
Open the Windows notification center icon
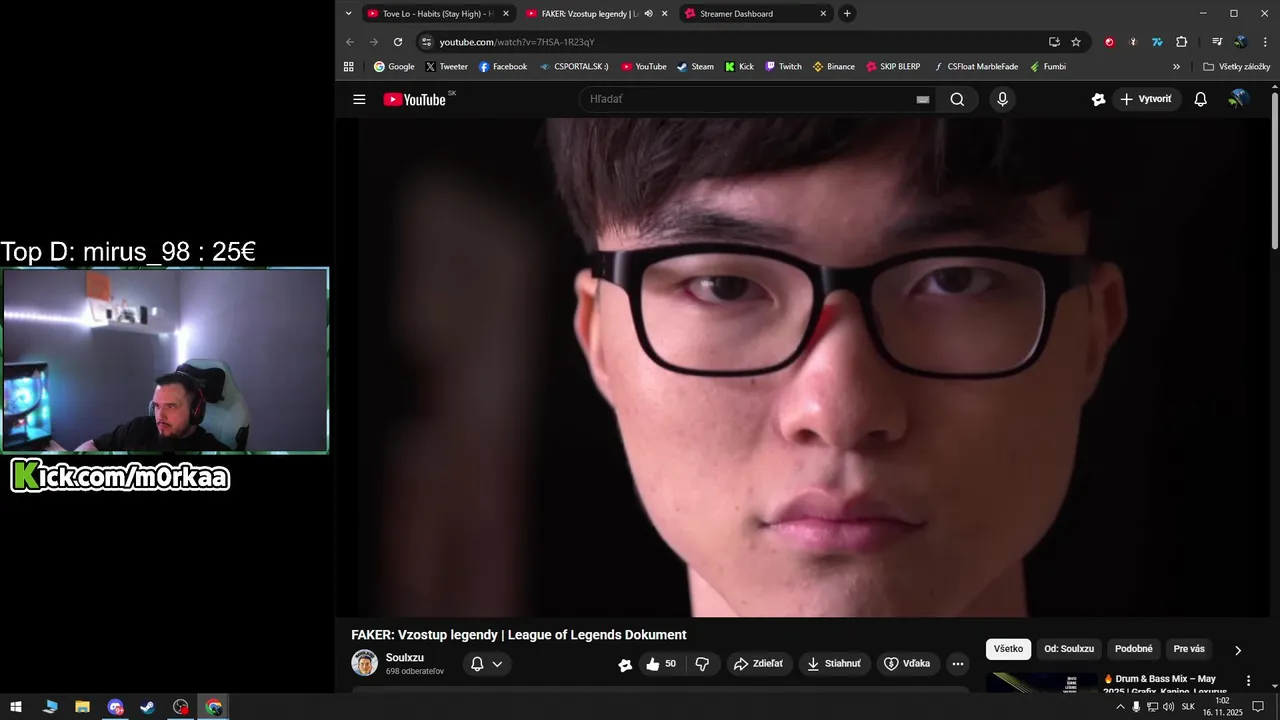point(1258,707)
